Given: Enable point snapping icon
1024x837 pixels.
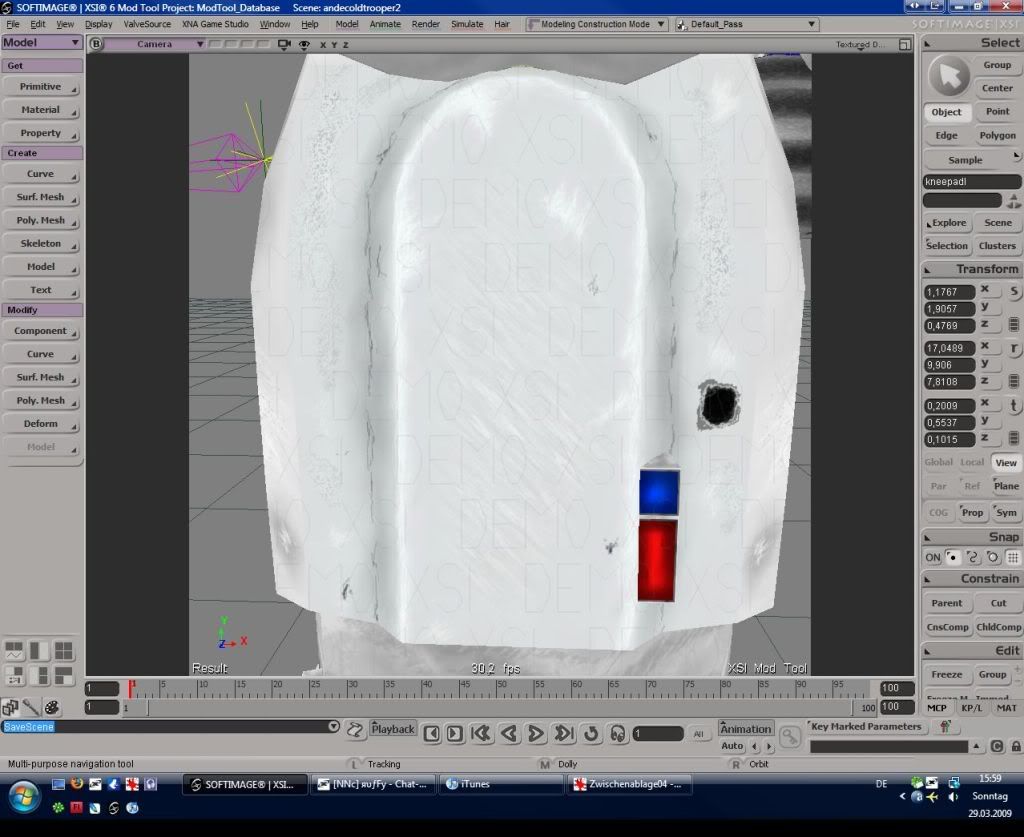Looking at the screenshot, I should [x=953, y=558].
